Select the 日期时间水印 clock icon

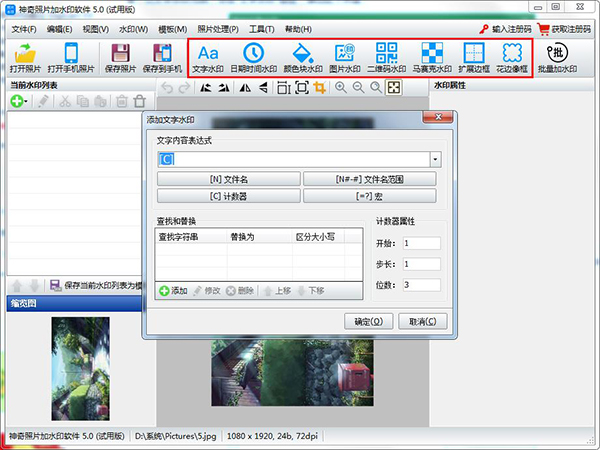pos(254,58)
